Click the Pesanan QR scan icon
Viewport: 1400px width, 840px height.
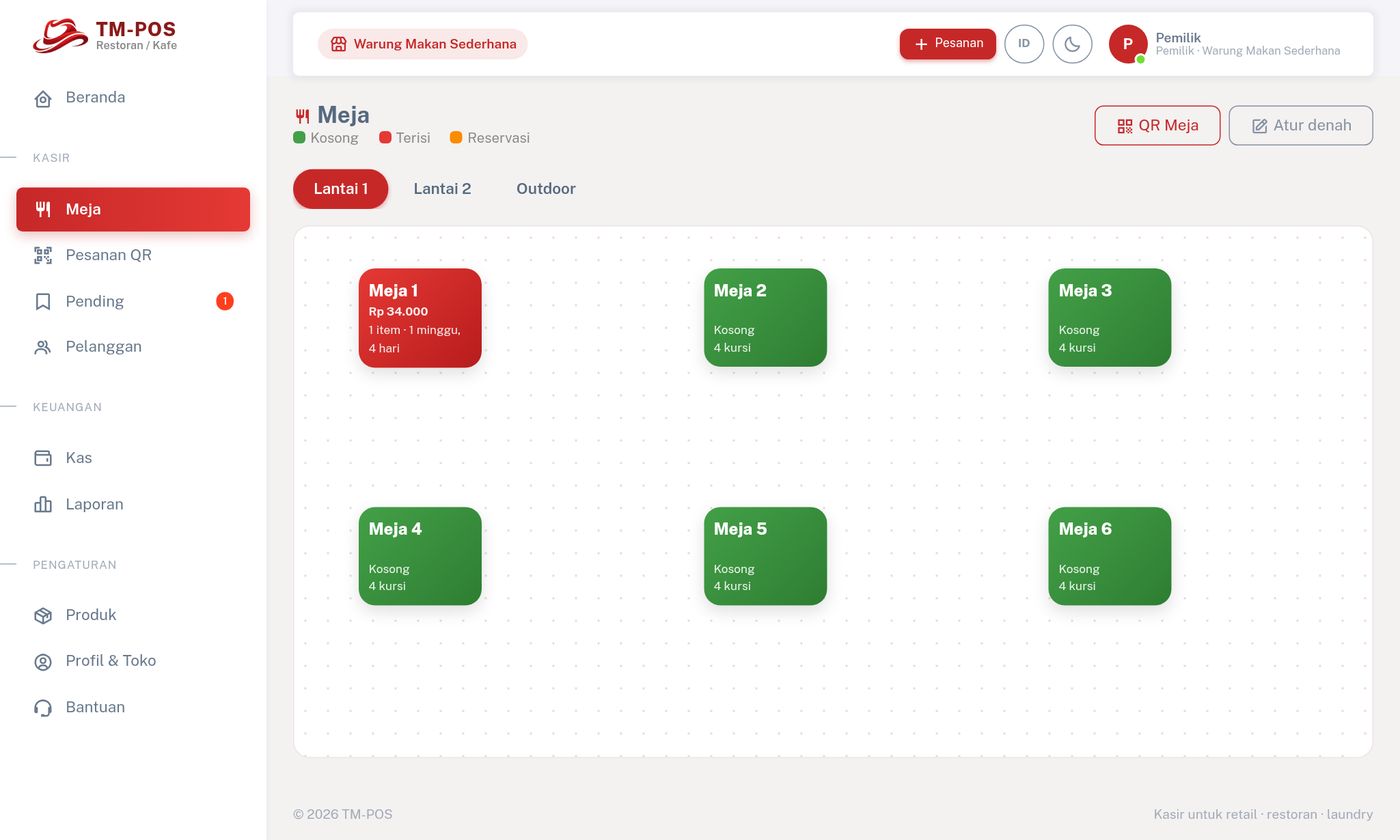pos(43,255)
